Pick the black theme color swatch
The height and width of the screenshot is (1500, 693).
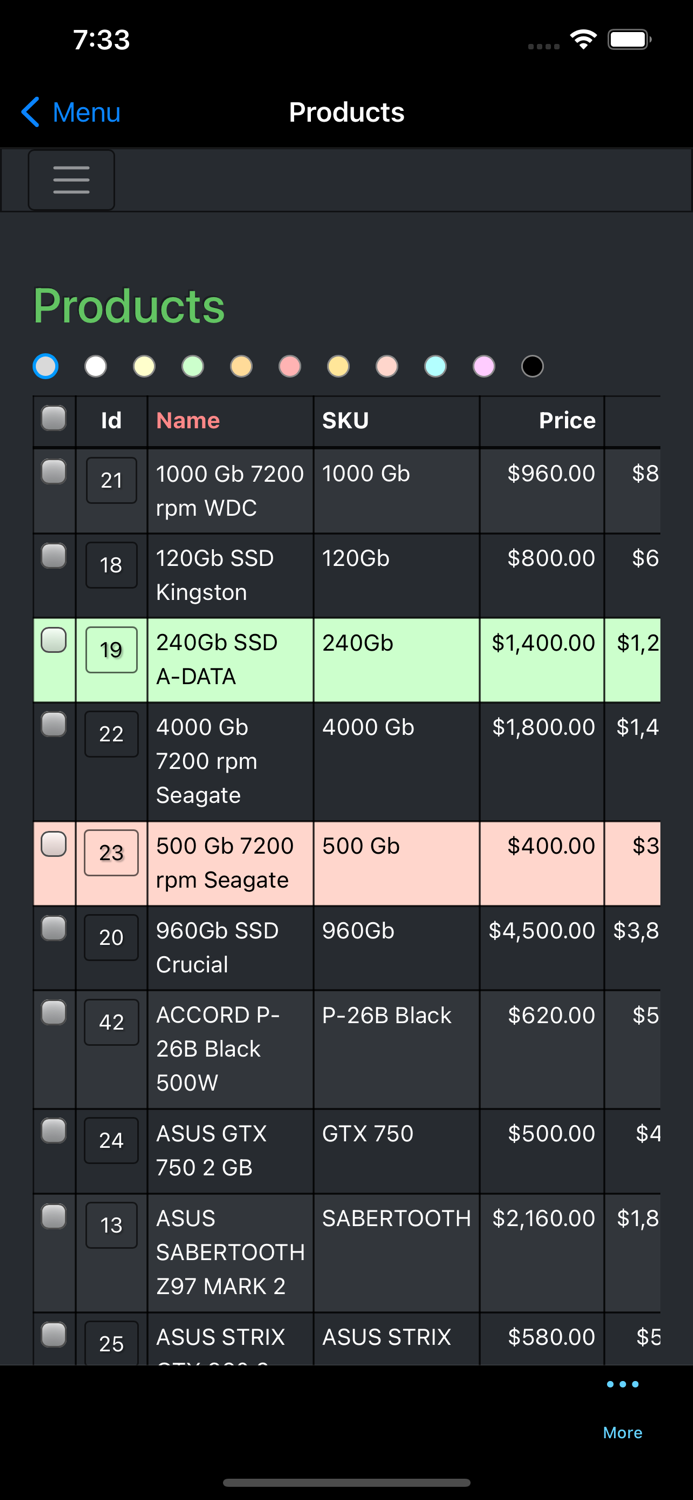point(532,366)
